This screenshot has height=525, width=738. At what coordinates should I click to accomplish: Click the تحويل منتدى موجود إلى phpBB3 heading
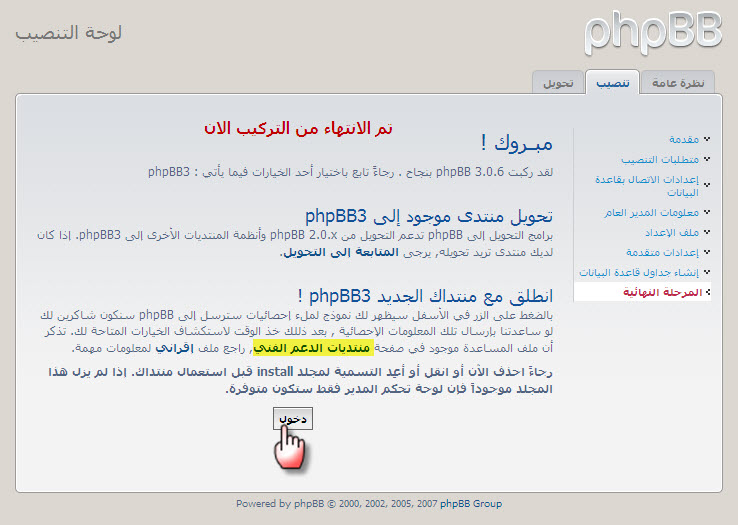point(429,216)
